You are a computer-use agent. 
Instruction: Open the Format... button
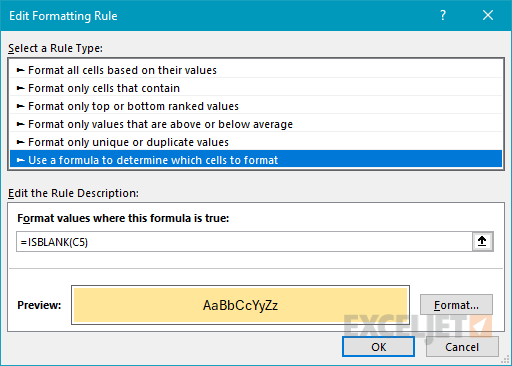pyautogui.click(x=456, y=305)
